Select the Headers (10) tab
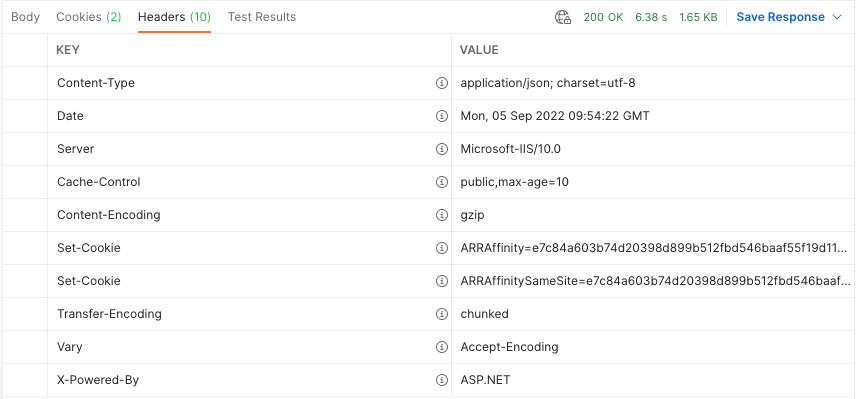Viewport: 856px width, 399px height. tap(174, 17)
